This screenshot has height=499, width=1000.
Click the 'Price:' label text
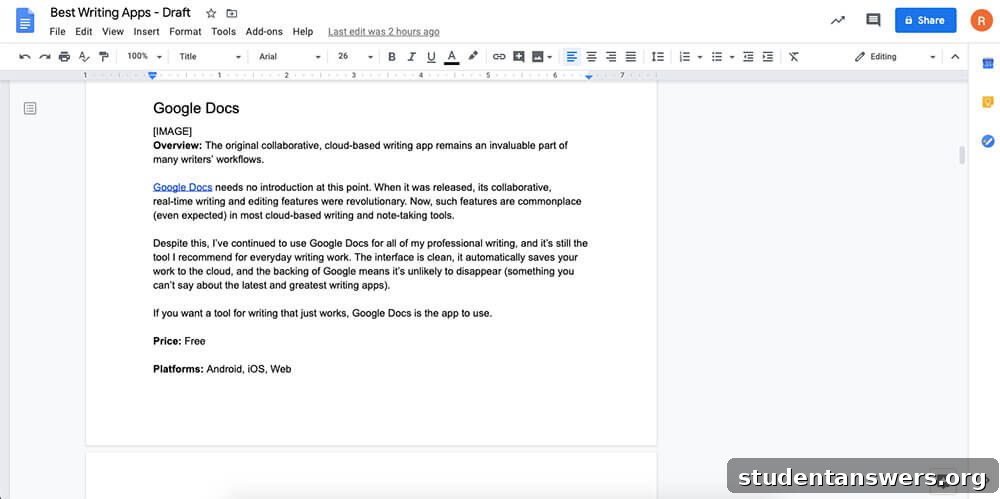(167, 341)
